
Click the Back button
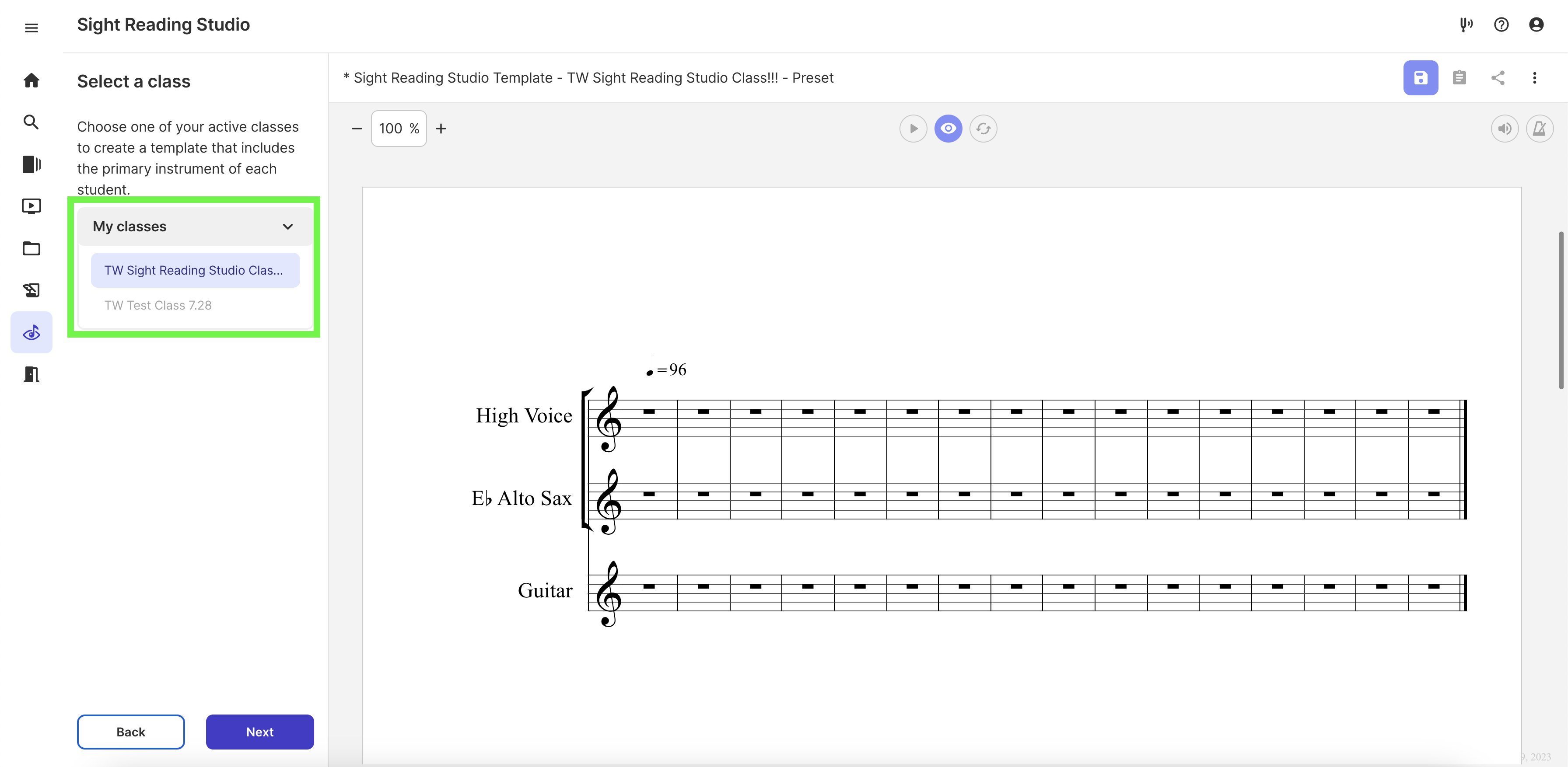tap(131, 732)
